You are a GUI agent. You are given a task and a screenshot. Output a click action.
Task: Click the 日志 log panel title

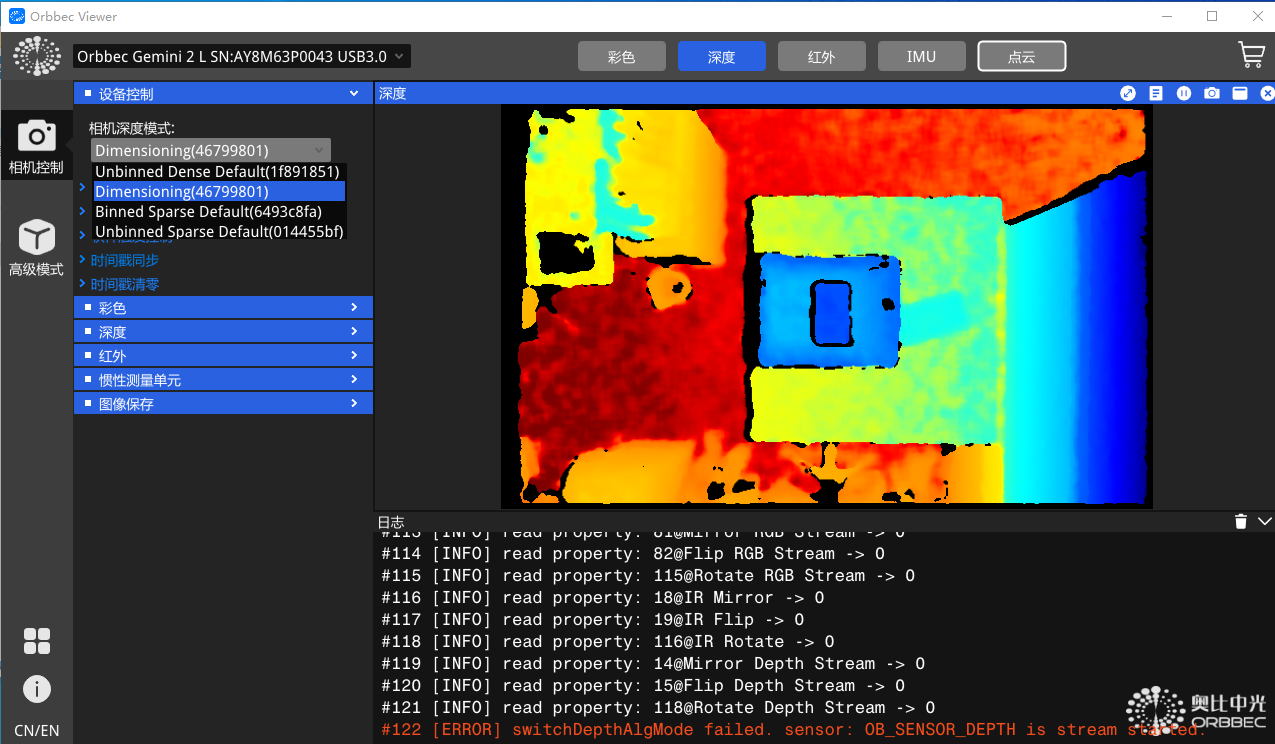tap(391, 522)
